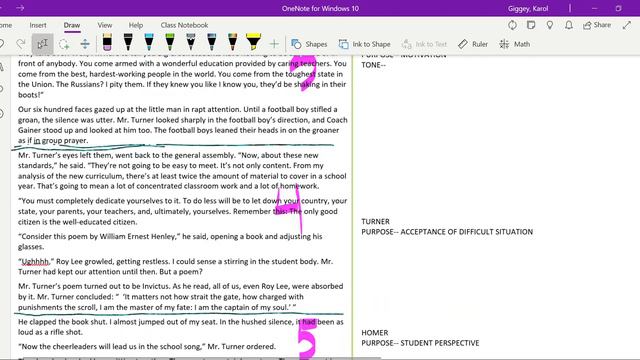Click "Now the cheerleaders will lead us" line
The height and width of the screenshot is (360, 640).
click(x=147, y=347)
